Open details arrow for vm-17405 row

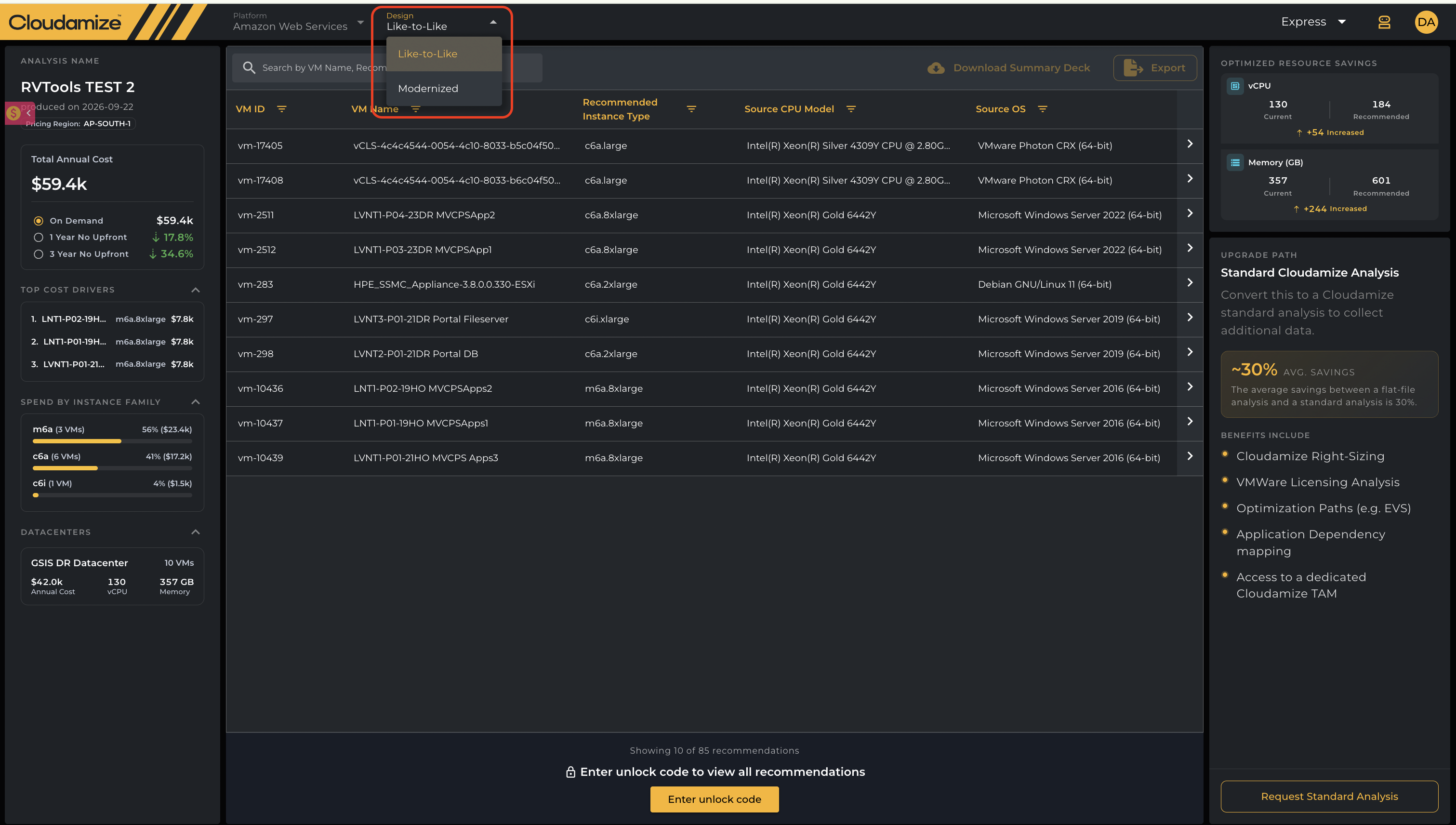coord(1190,144)
